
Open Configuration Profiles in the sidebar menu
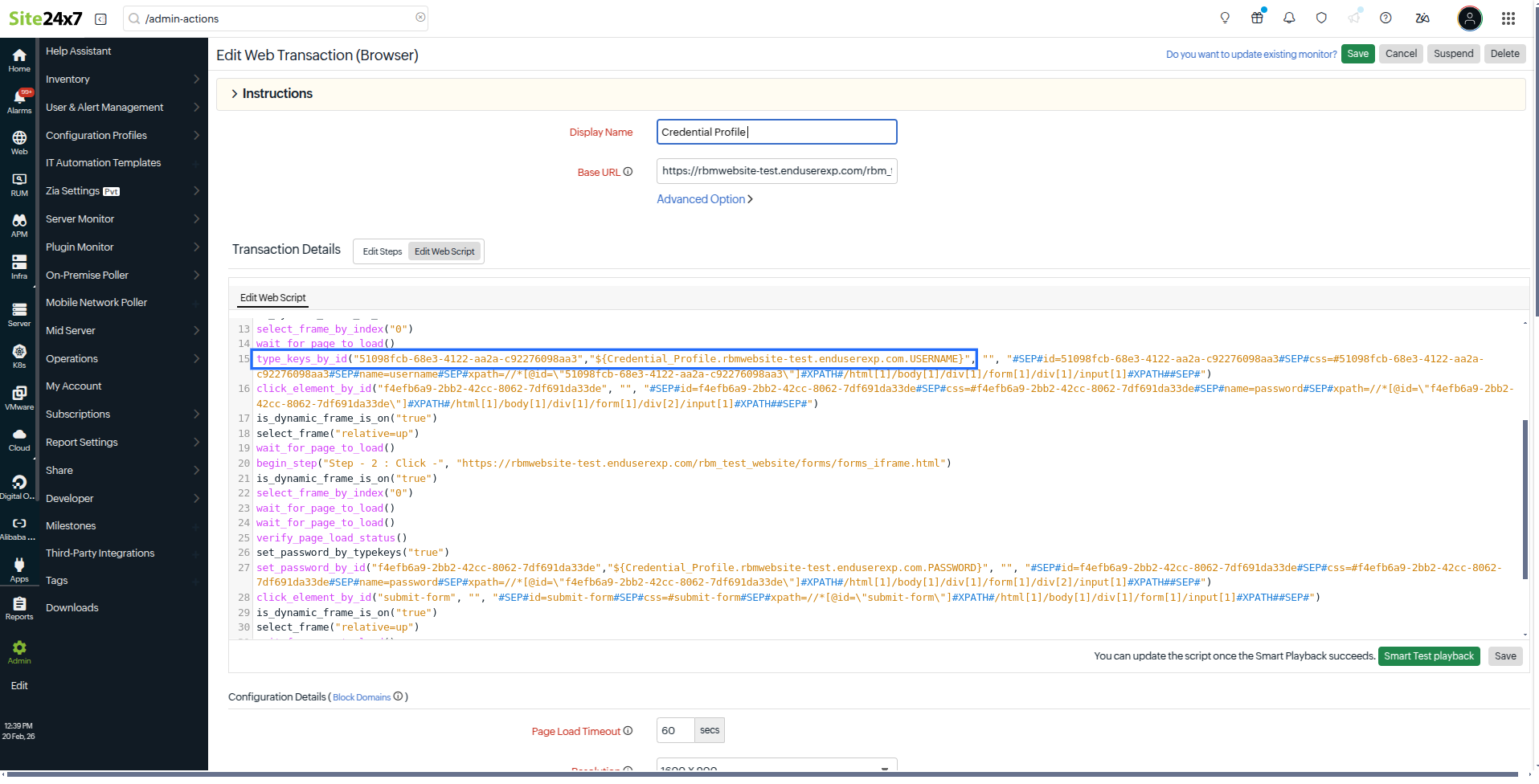(x=96, y=135)
